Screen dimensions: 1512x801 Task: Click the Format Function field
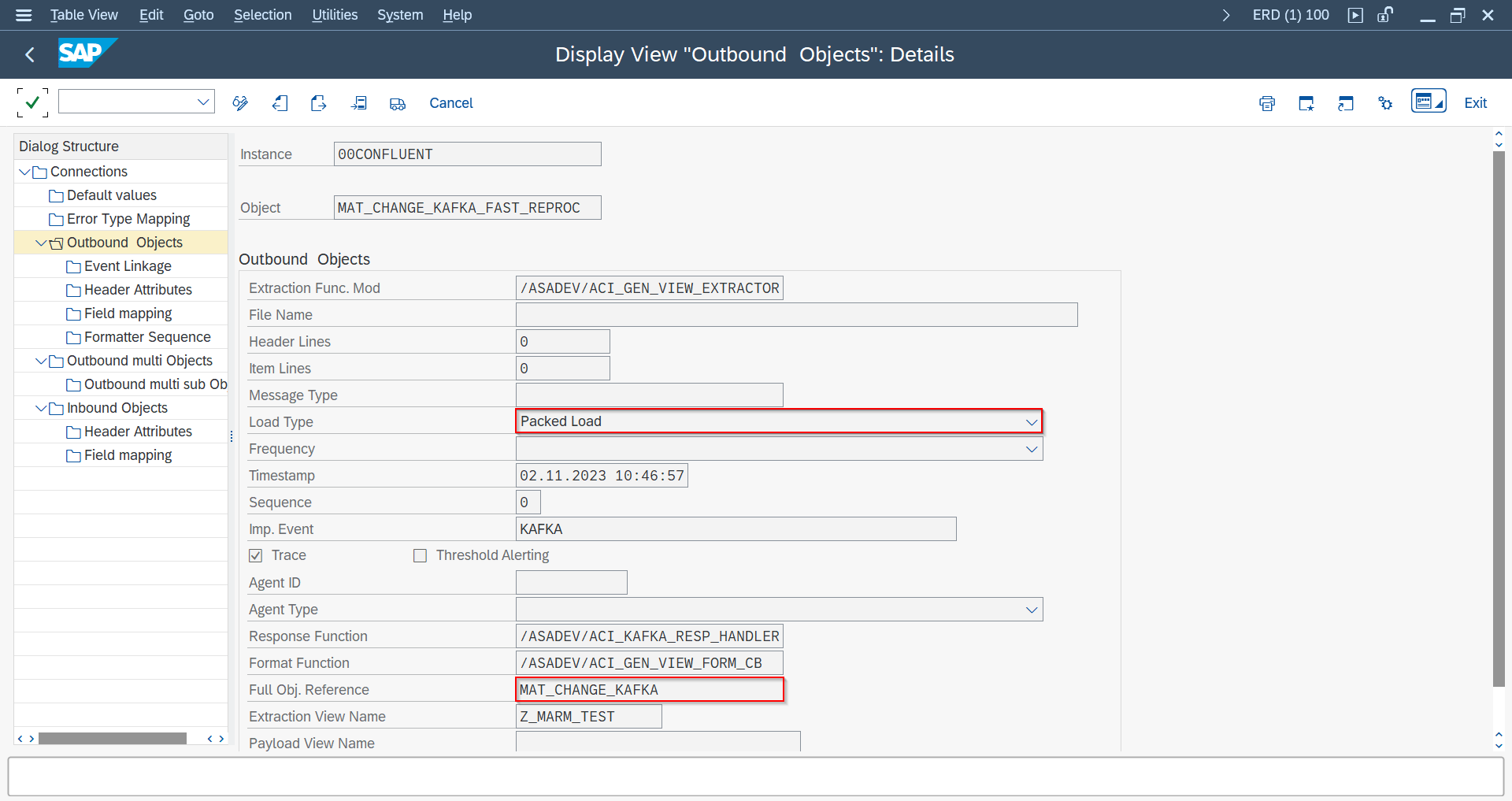[x=650, y=663]
